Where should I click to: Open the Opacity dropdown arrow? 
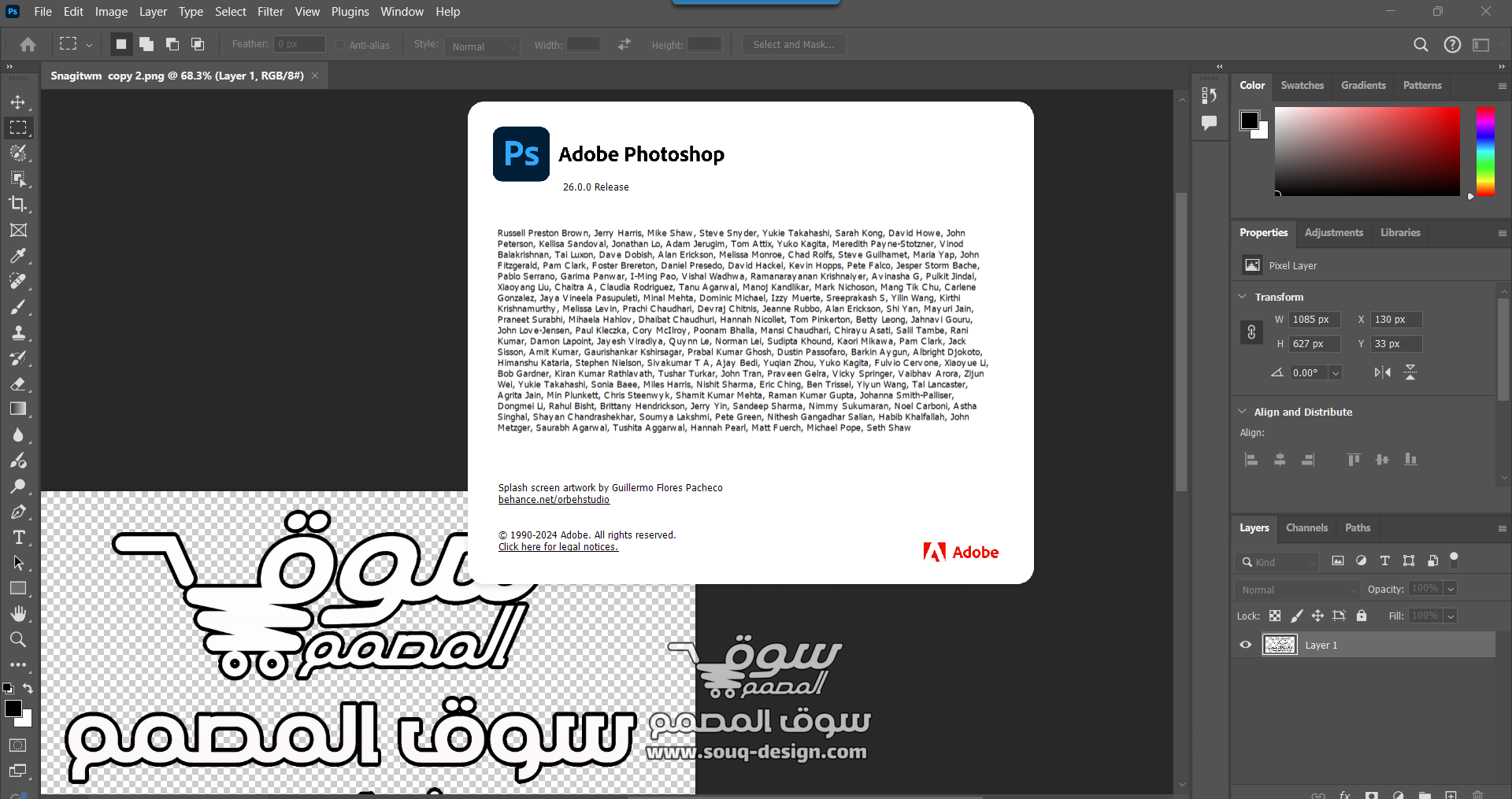point(1451,589)
